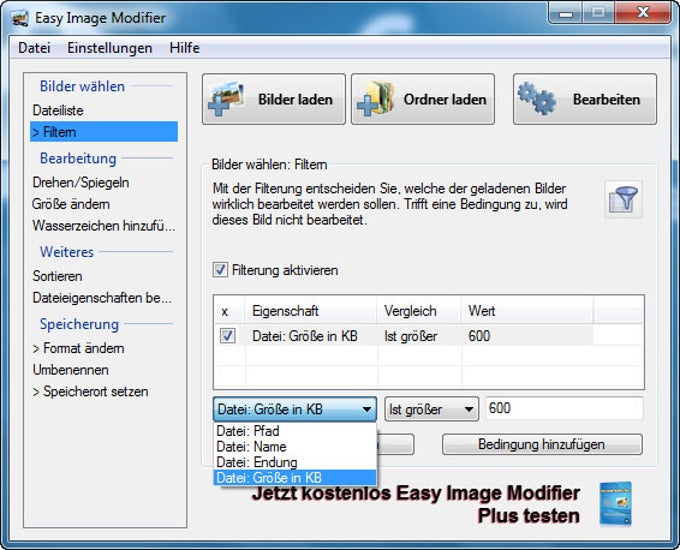Click the Bearbeiten gears button
The height and width of the screenshot is (550, 680).
click(585, 99)
